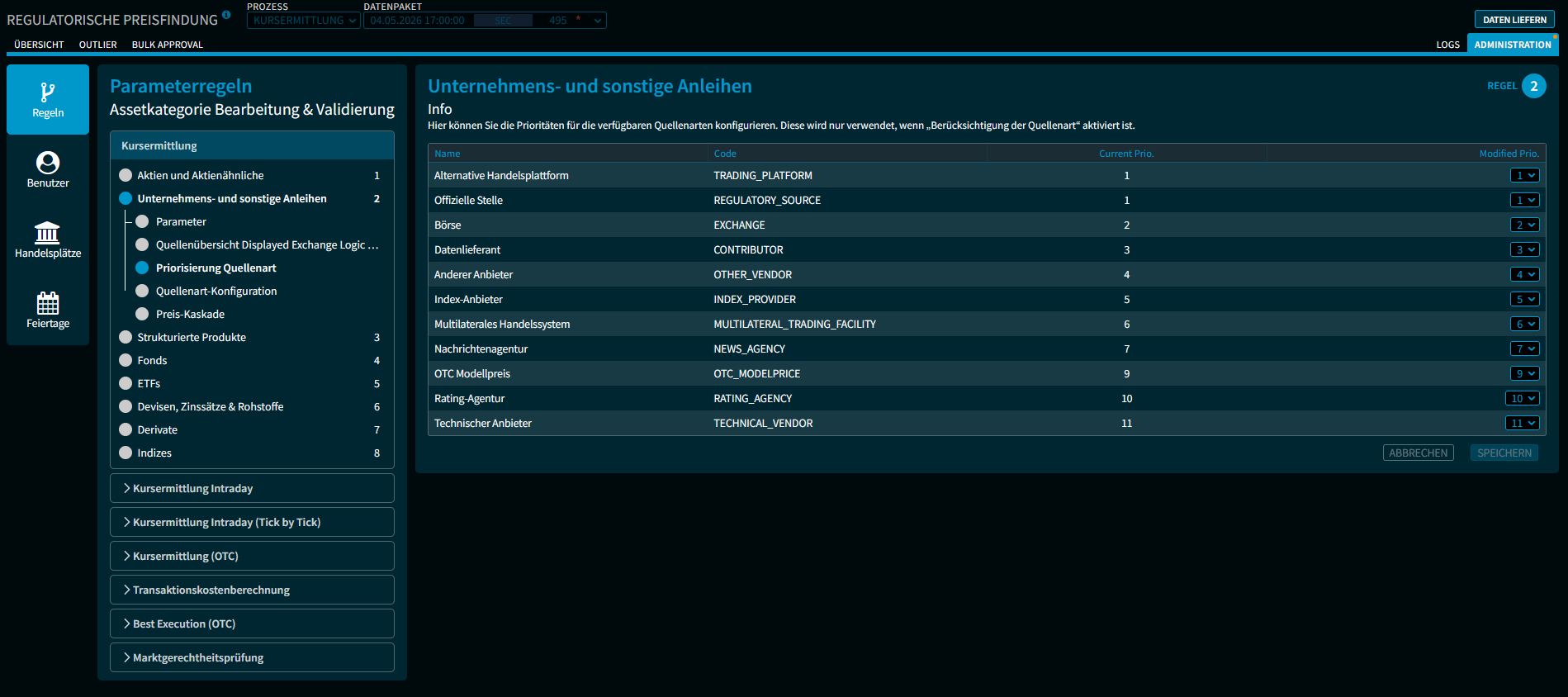Go to the OUTLIER tab
1568x697 pixels.
[x=98, y=45]
